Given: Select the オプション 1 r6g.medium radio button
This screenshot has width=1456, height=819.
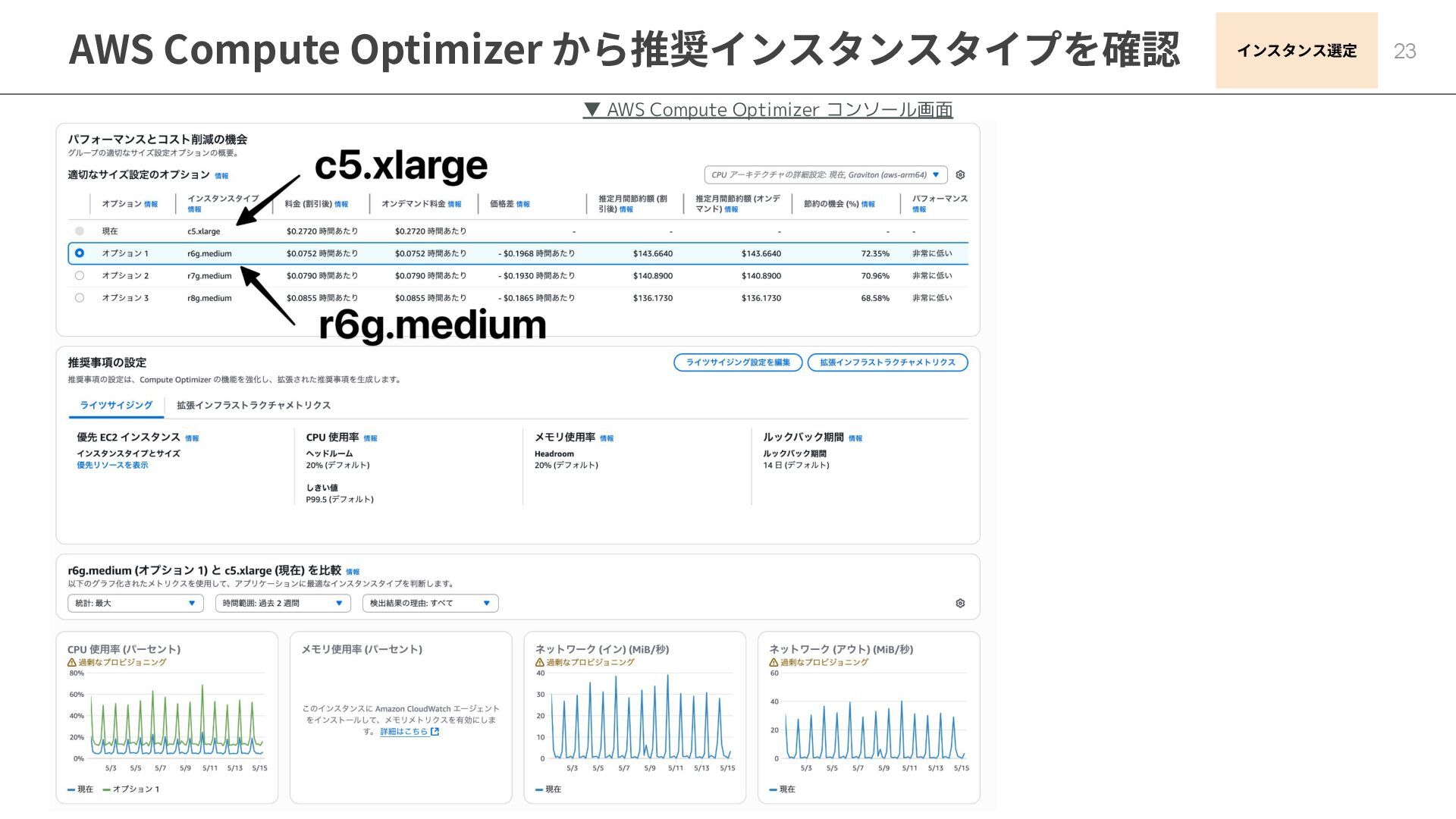Looking at the screenshot, I should coord(80,253).
